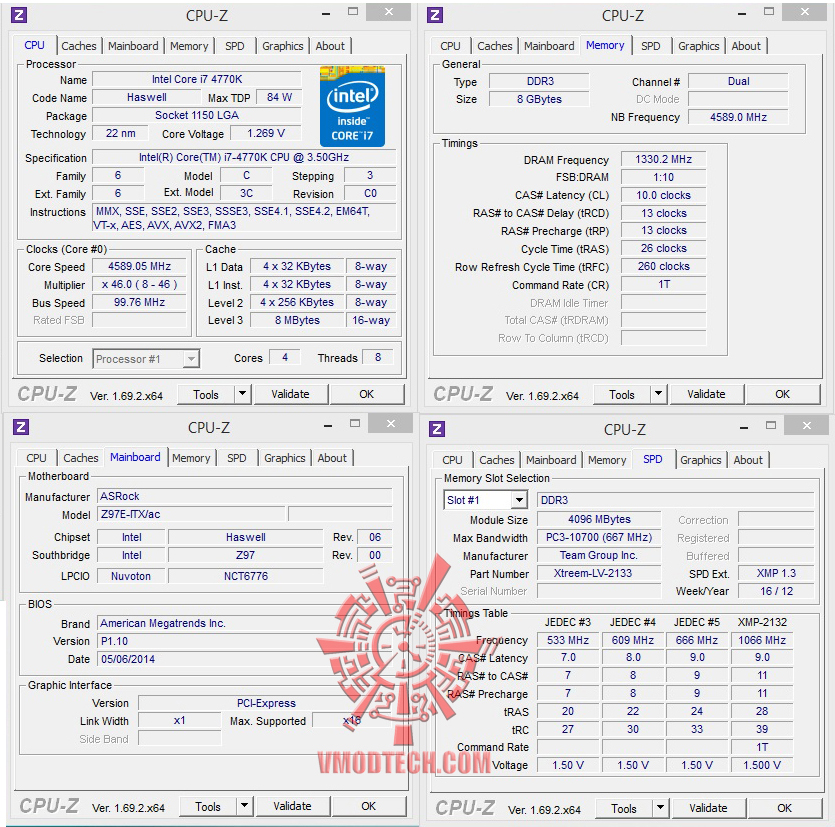Screen dimensions: 835x827
Task: Open Tools dropdown arrow in Memory window
Action: pos(658,394)
